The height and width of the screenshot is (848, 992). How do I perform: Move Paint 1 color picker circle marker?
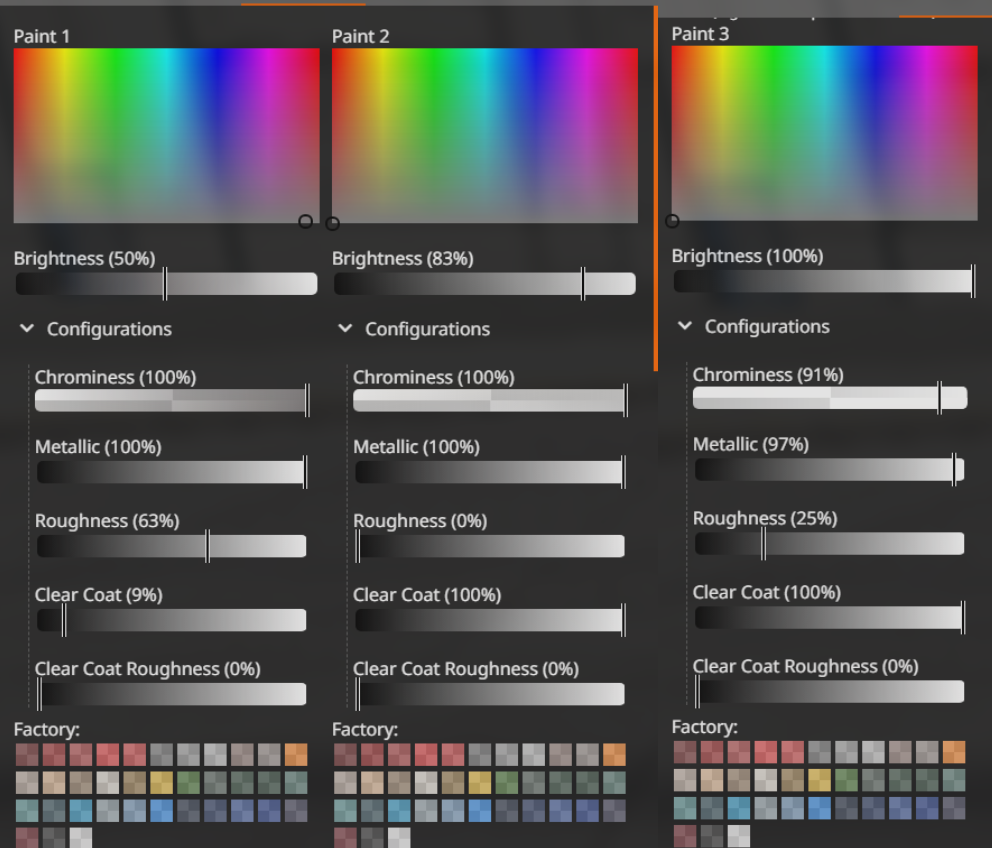tap(305, 221)
